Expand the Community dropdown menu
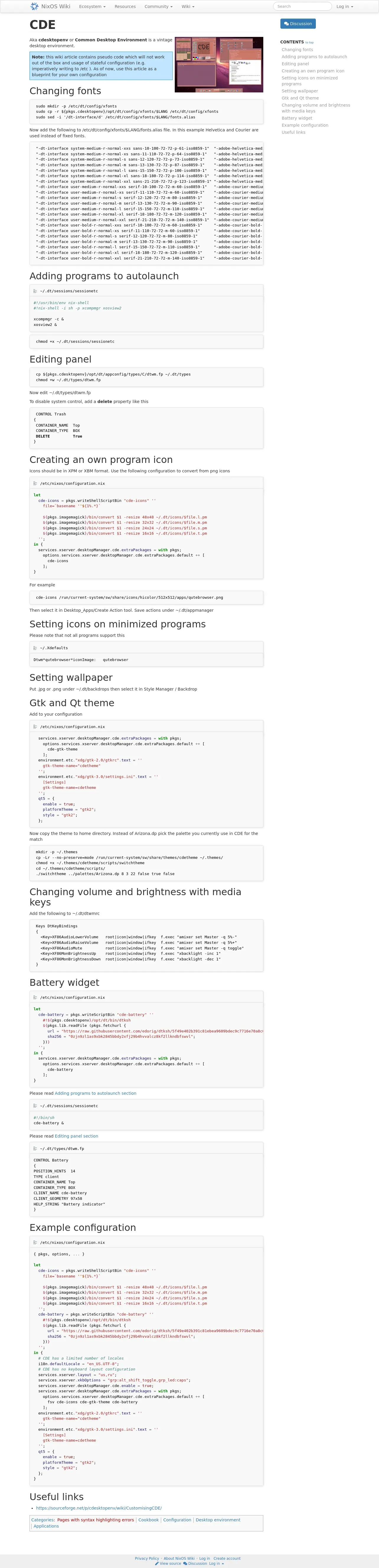Viewport: 379px width, 1568px height. 158,7
